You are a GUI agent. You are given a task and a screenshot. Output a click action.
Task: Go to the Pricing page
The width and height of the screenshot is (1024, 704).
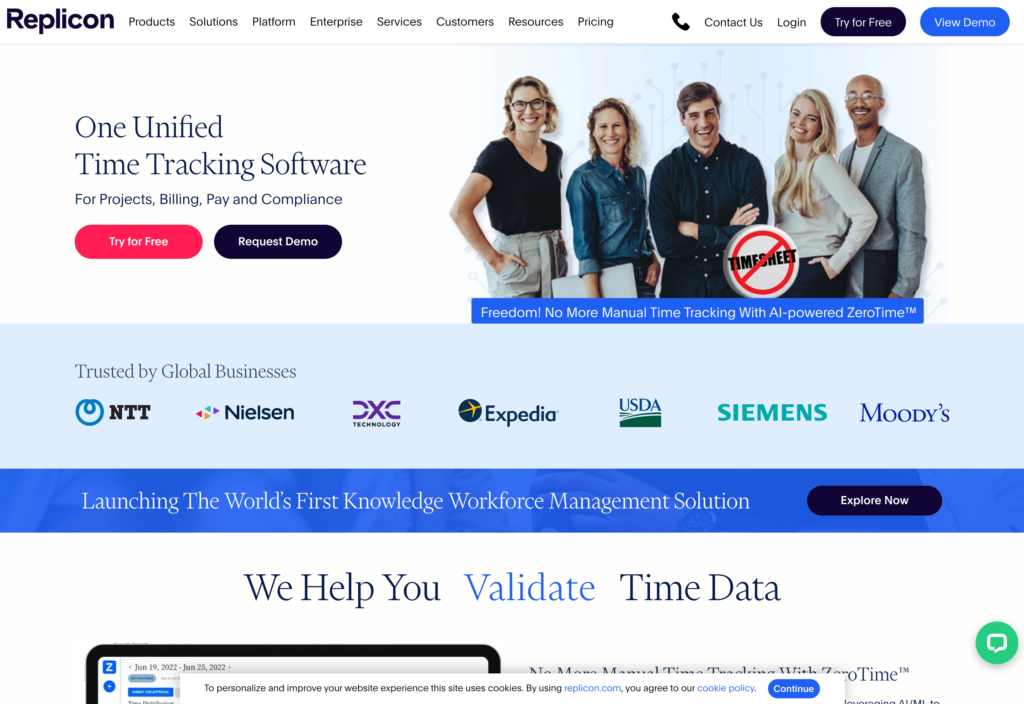click(596, 22)
